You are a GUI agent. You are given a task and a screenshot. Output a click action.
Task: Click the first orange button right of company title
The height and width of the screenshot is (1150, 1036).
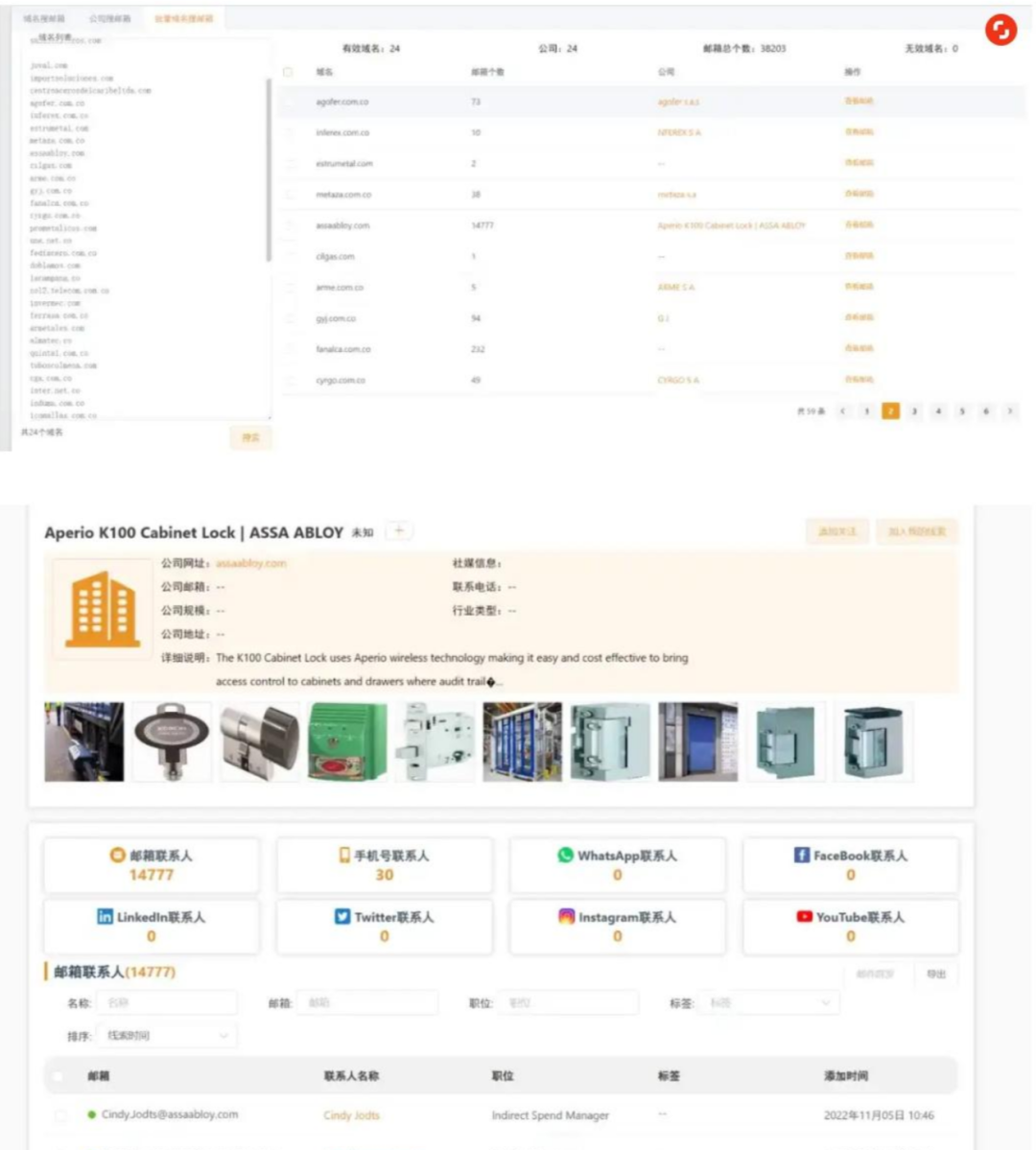(837, 531)
